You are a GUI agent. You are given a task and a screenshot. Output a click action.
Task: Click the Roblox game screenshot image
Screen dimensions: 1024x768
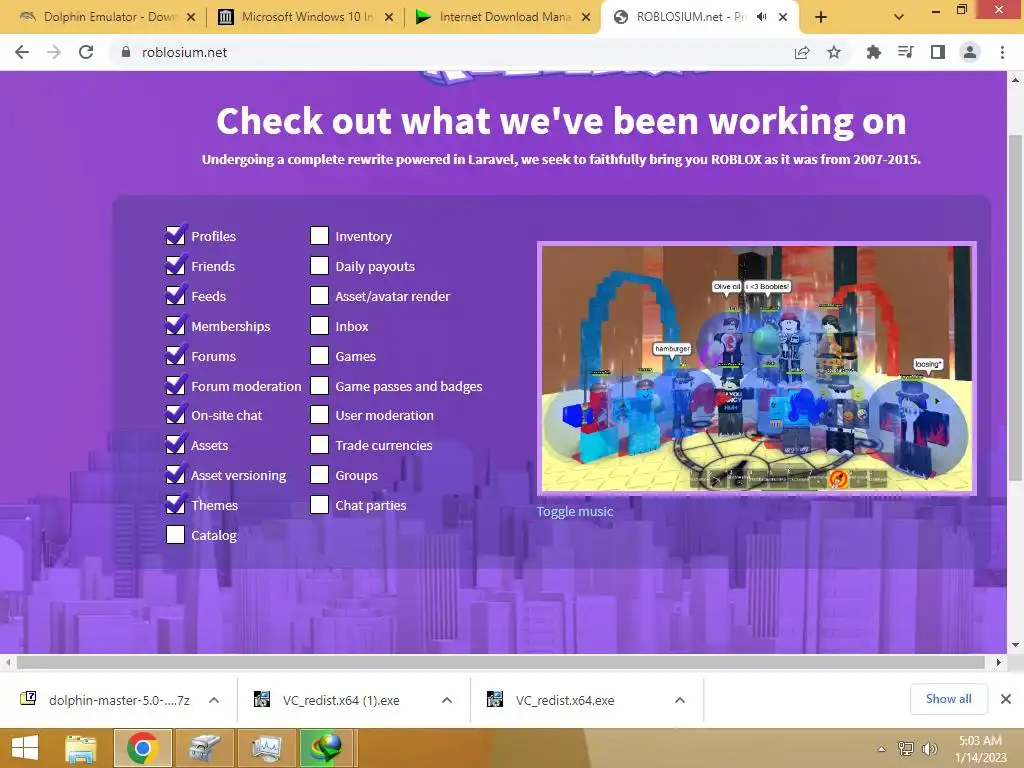tap(757, 368)
